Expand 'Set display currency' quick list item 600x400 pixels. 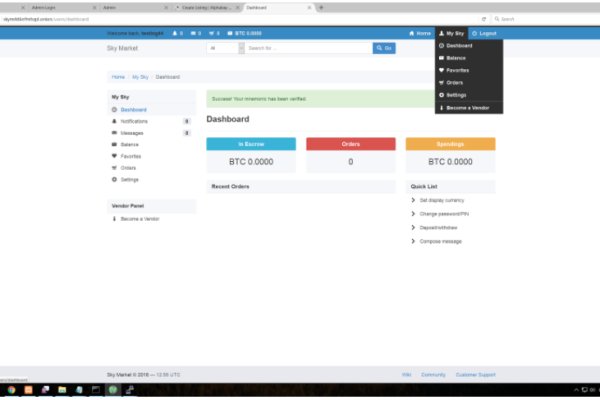414,200
